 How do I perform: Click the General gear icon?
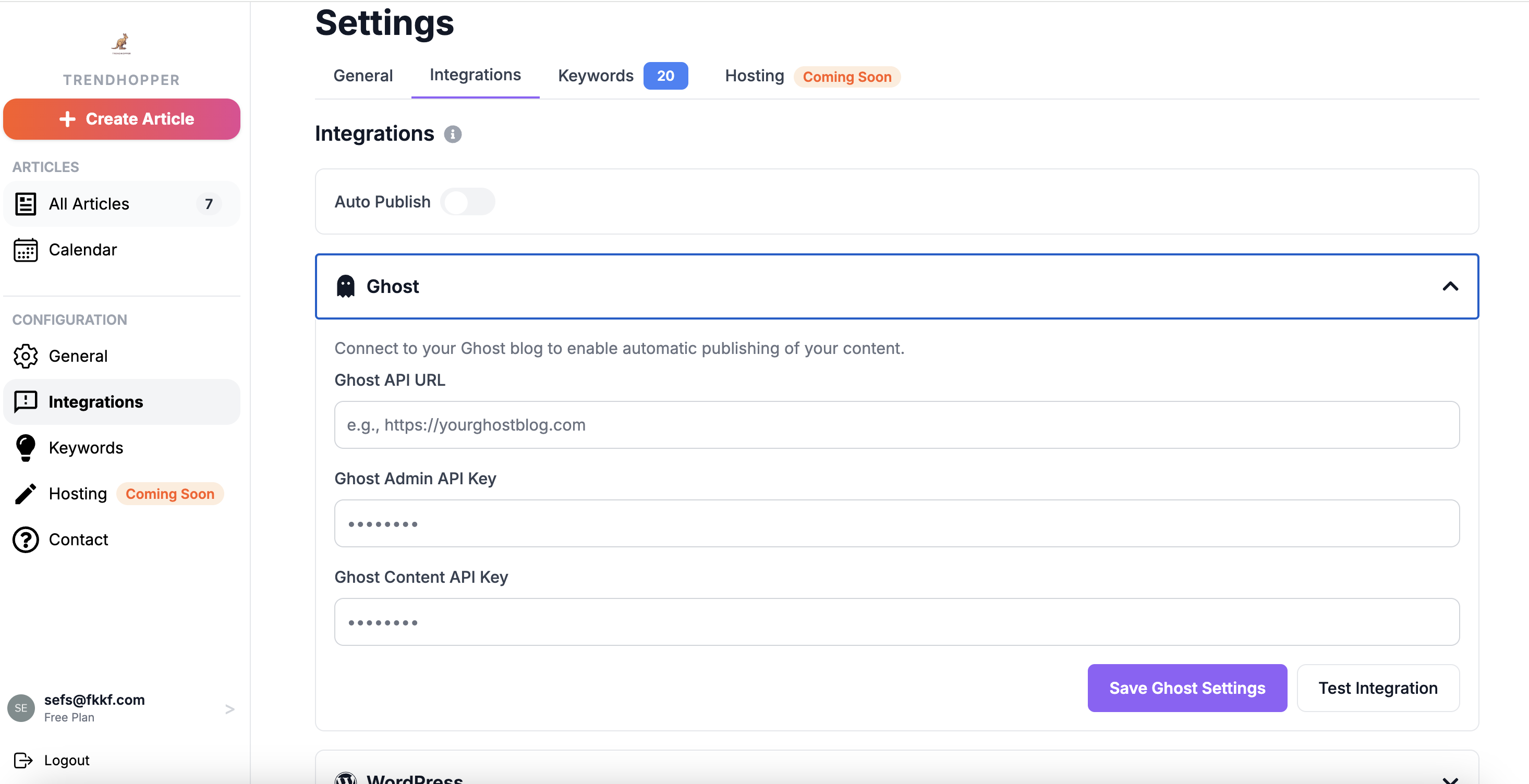[x=26, y=356]
